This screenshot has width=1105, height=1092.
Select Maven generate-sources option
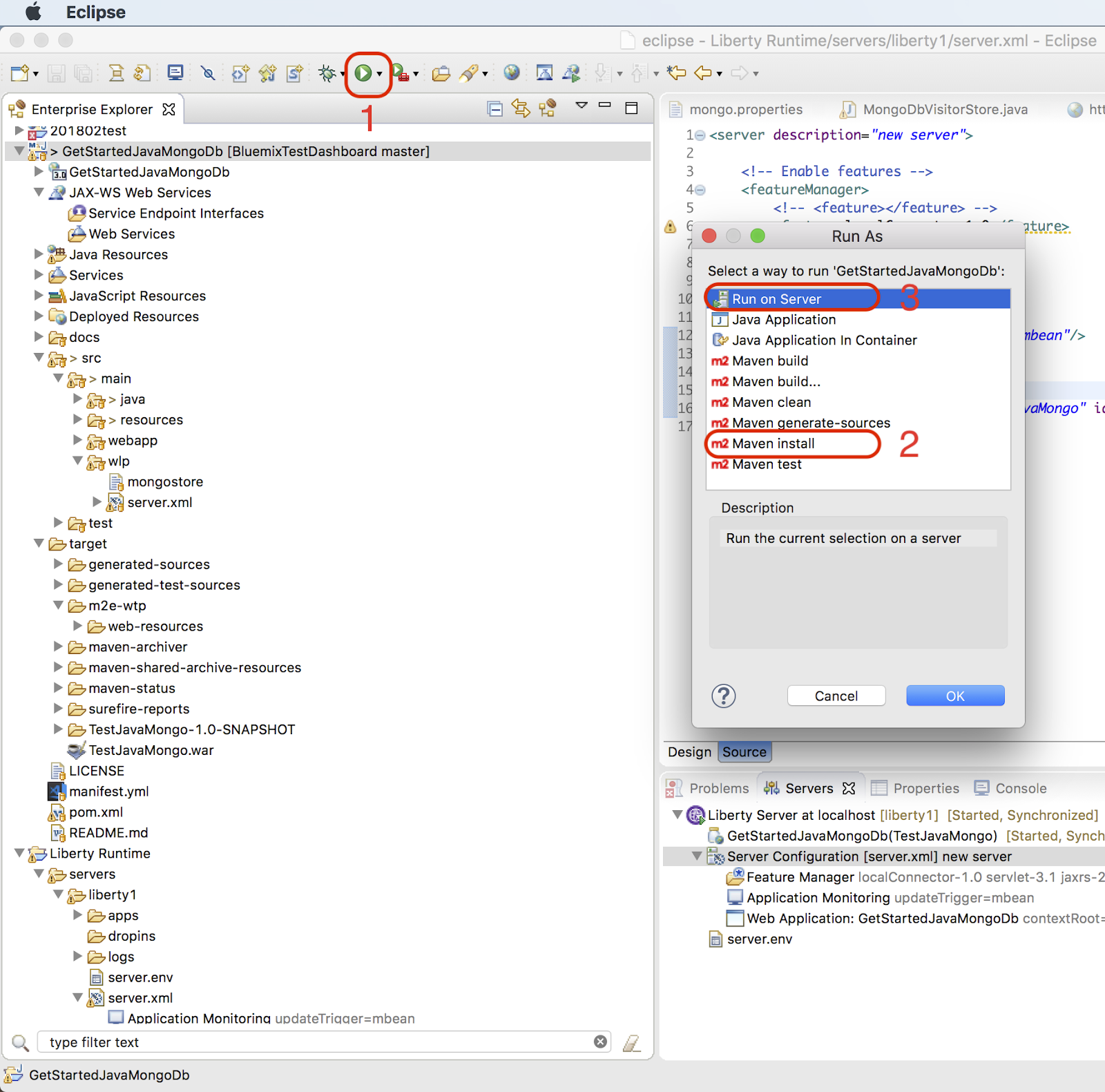858,423
